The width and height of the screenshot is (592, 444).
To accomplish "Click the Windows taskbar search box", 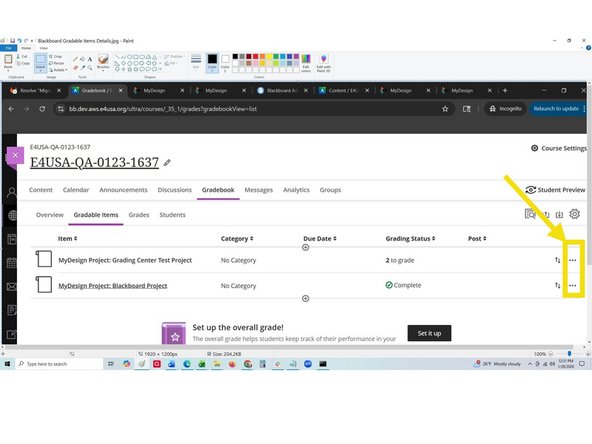I will pos(59,364).
